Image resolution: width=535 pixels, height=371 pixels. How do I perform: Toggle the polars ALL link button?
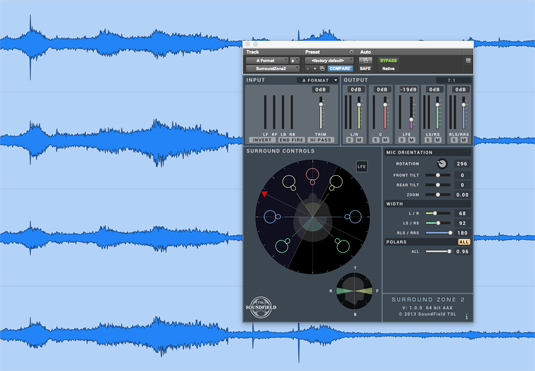click(464, 242)
